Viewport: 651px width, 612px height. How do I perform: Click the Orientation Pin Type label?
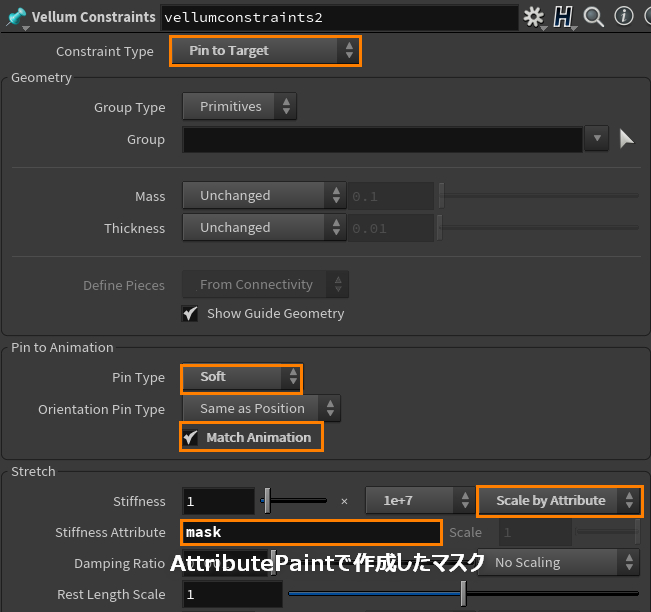point(101,410)
